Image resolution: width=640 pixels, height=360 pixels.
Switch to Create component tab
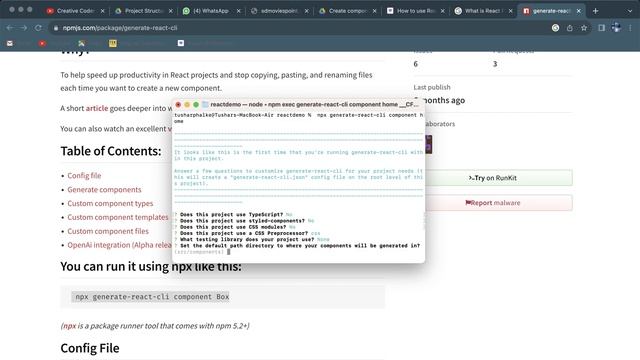pyautogui.click(x=348, y=11)
